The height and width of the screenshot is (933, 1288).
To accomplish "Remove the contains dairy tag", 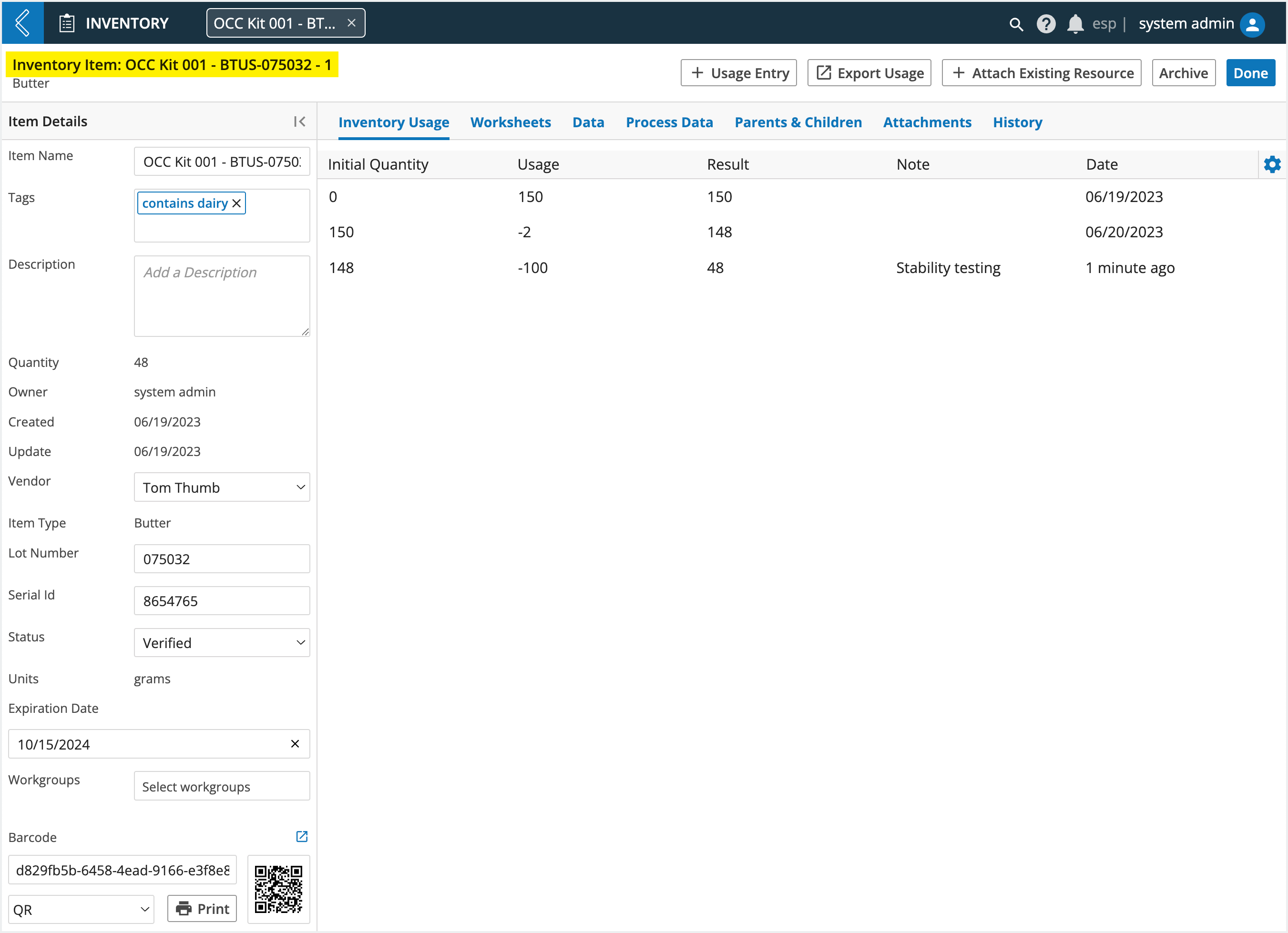I will (237, 203).
